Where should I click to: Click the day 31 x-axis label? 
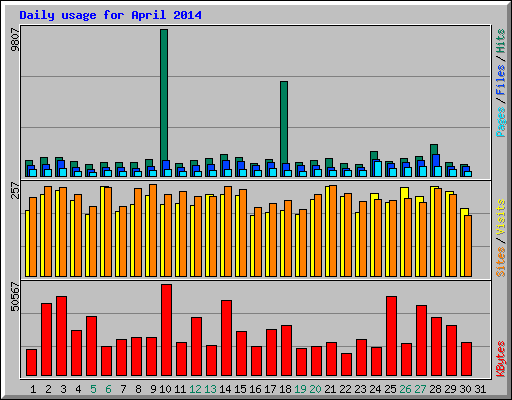click(480, 389)
